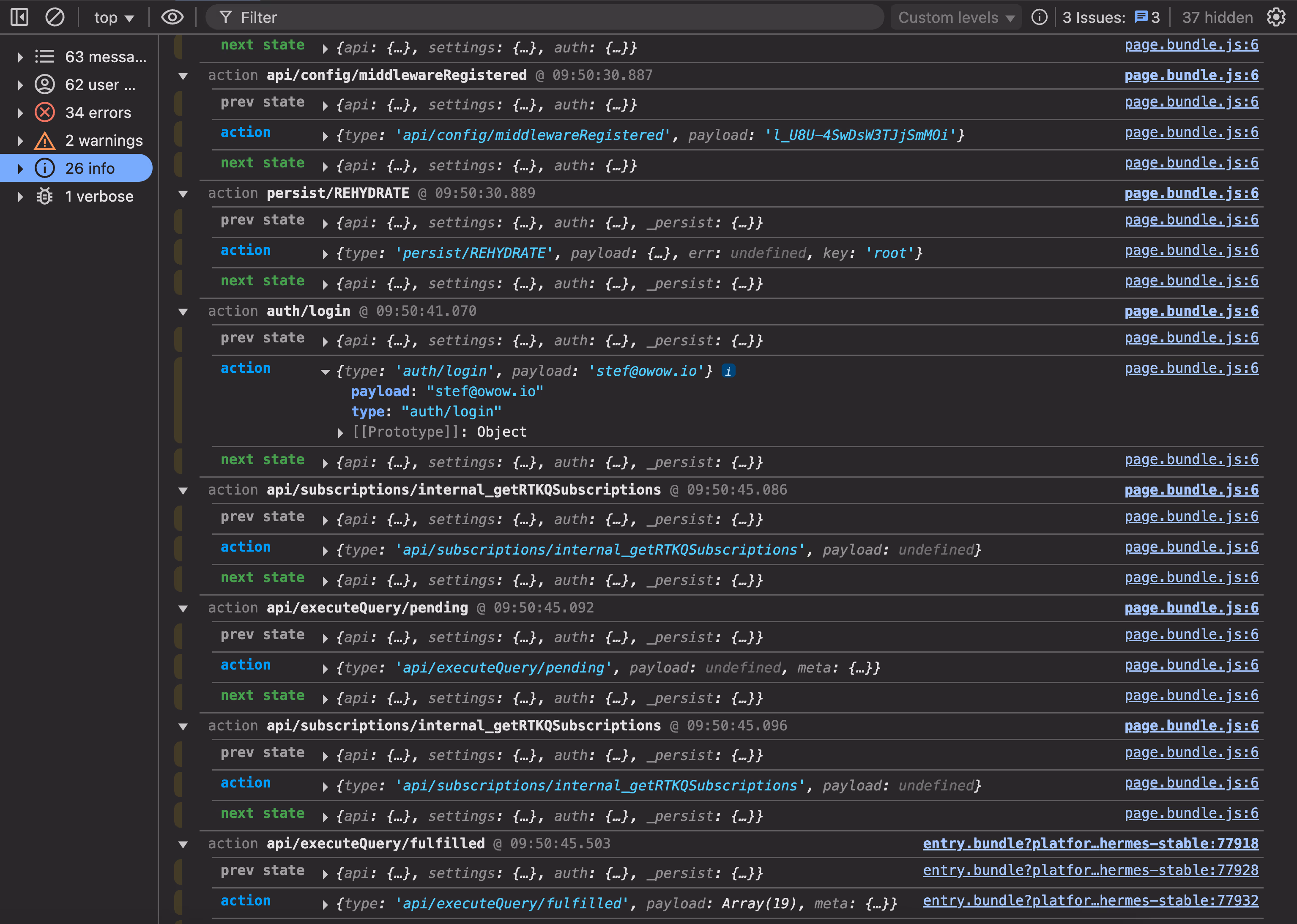Click the bug icon for 1 verbose
The width and height of the screenshot is (1297, 924).
(44, 196)
